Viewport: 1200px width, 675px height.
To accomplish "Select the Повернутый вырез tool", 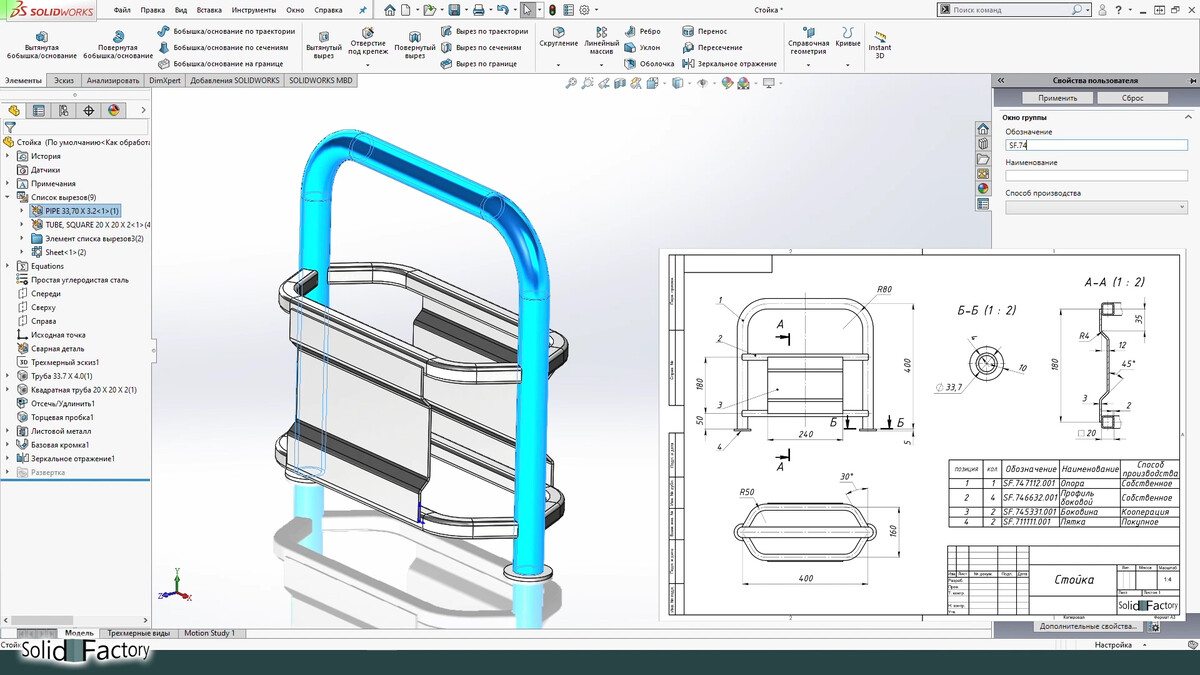I will [x=415, y=42].
